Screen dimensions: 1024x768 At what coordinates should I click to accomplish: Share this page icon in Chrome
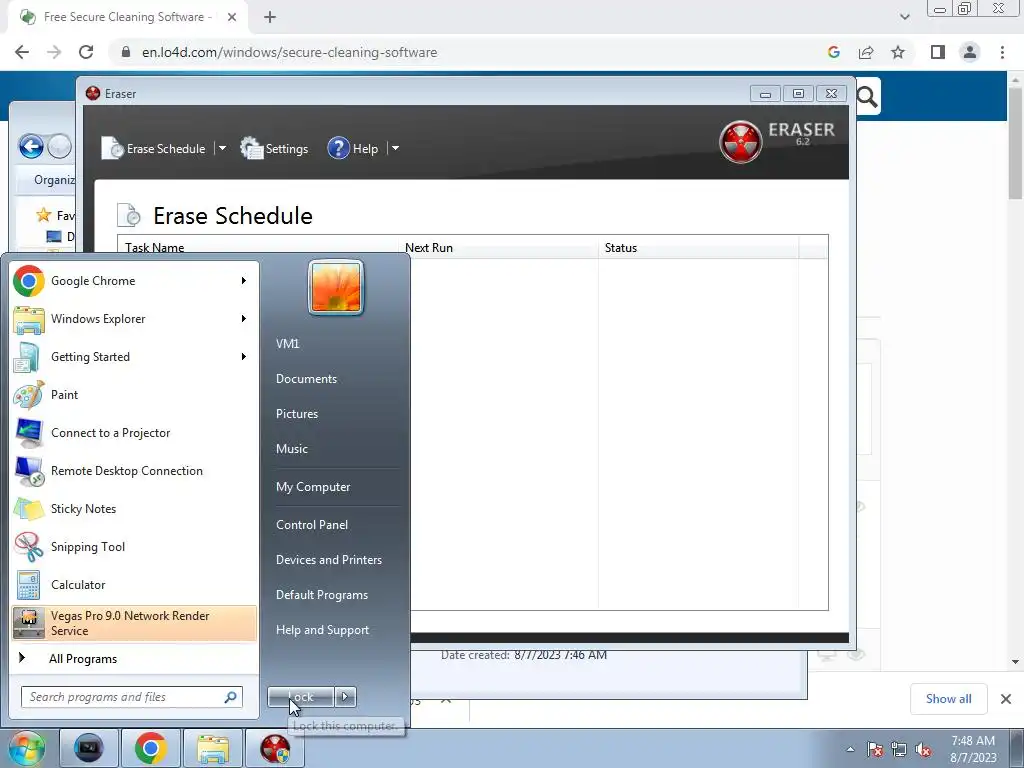[x=866, y=52]
